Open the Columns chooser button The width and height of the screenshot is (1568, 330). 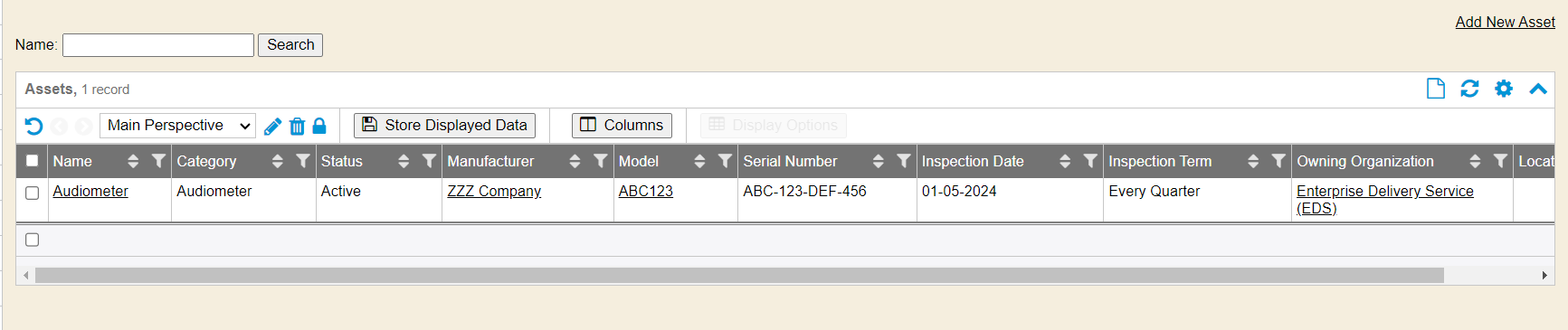[622, 126]
